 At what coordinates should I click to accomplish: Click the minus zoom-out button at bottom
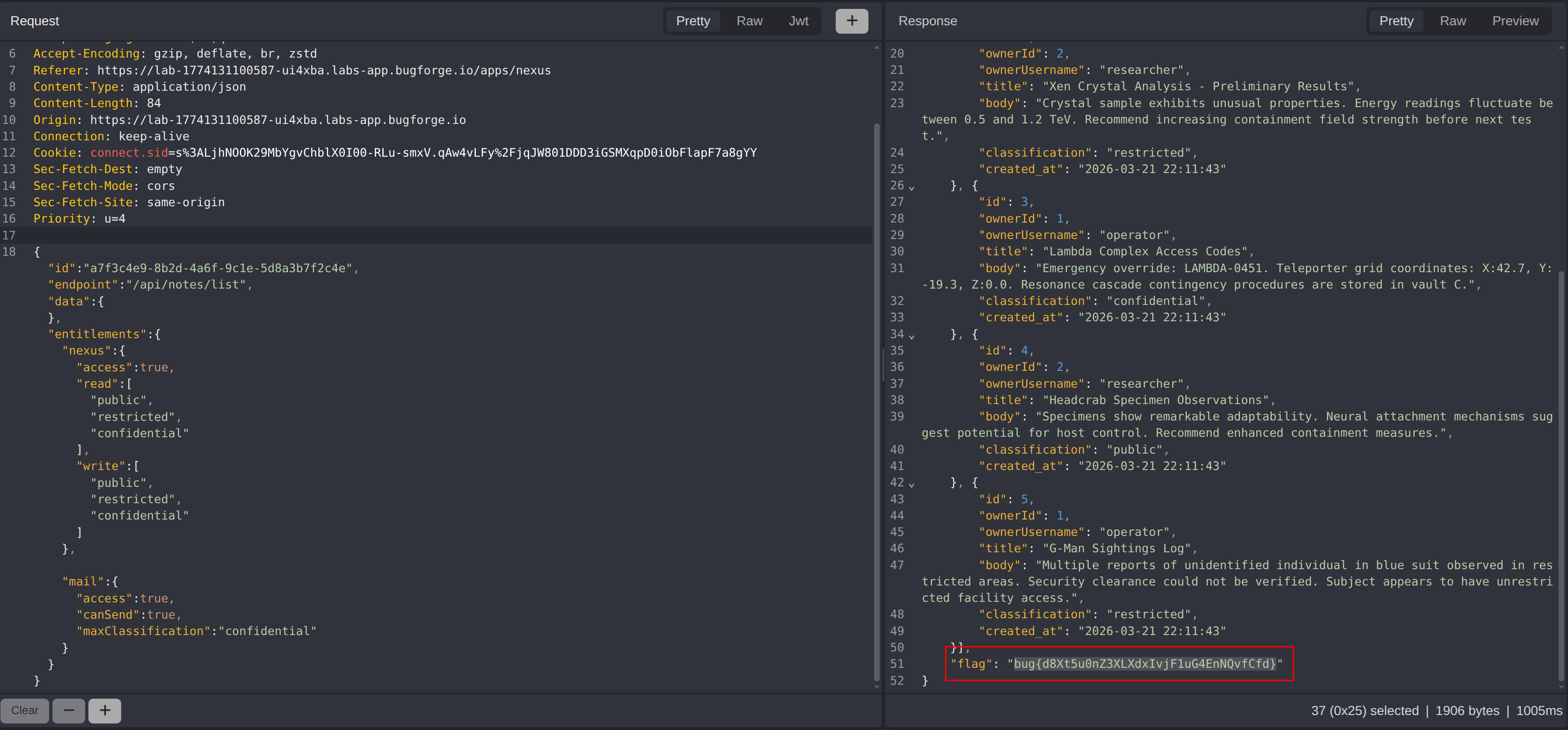pyautogui.click(x=69, y=710)
